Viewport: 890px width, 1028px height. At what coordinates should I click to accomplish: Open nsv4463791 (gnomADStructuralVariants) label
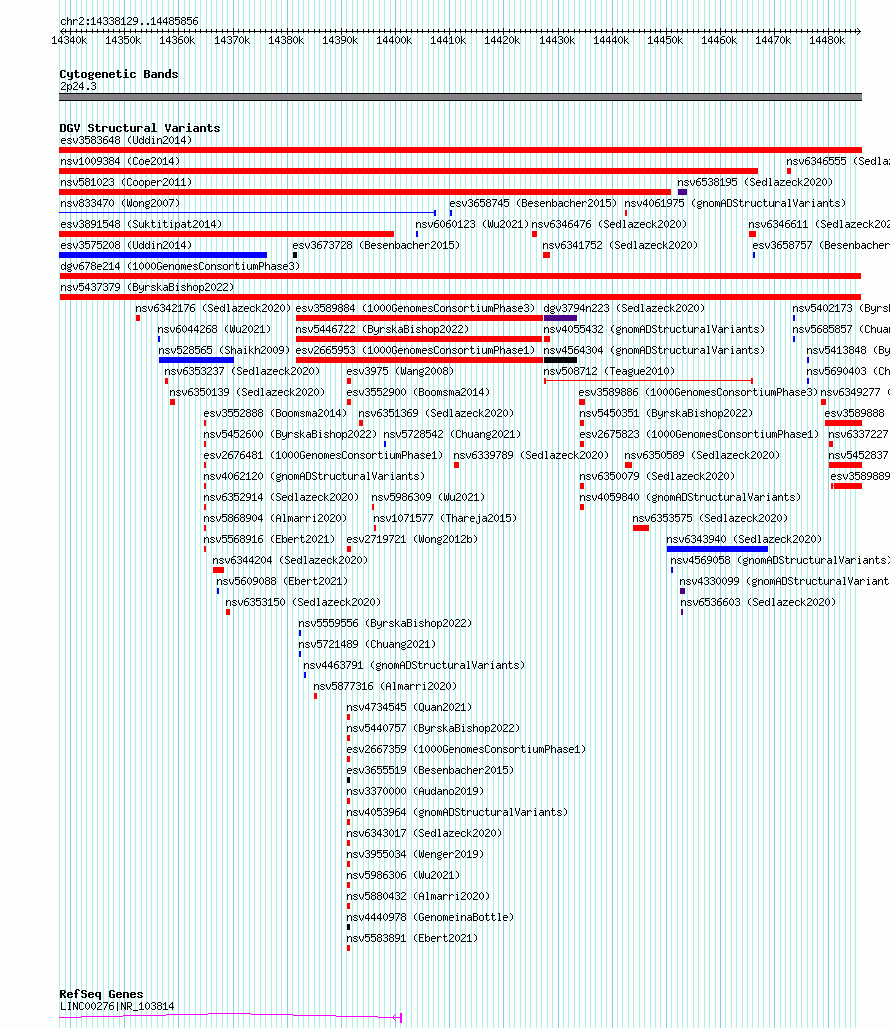414,665
